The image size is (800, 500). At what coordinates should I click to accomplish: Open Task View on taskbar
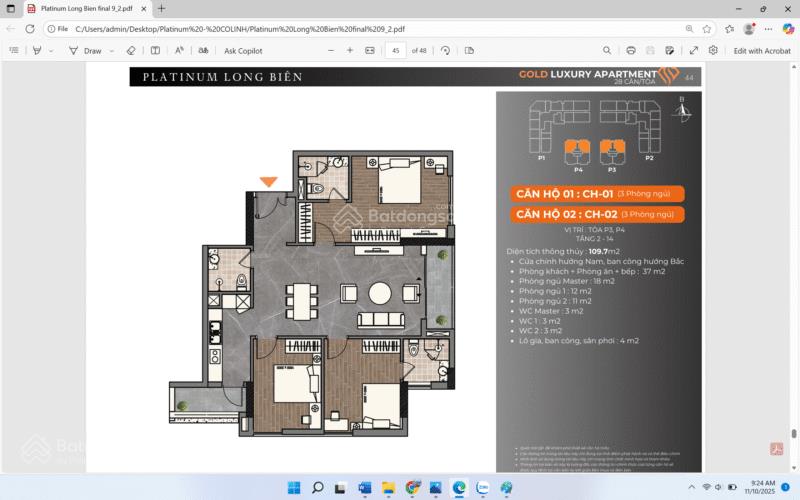click(x=340, y=488)
